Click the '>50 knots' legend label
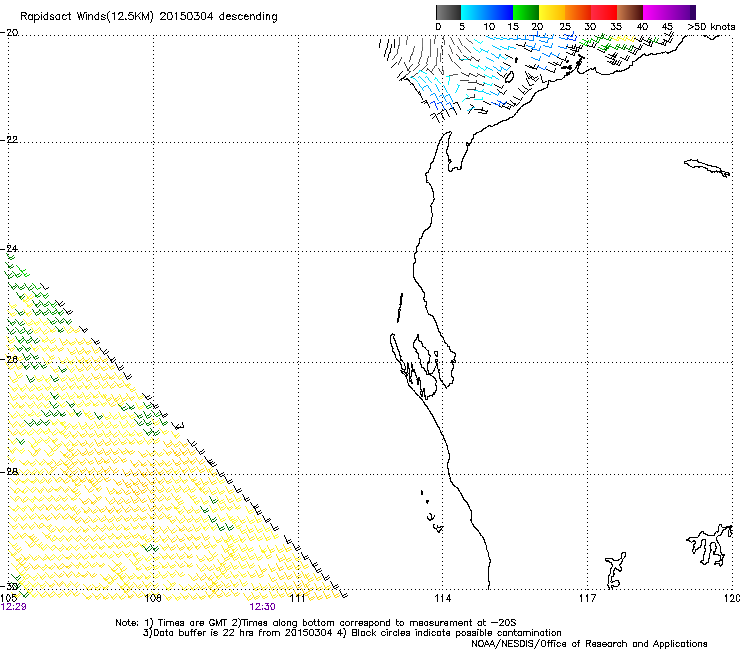The height and width of the screenshot is (650, 740). 711,26
